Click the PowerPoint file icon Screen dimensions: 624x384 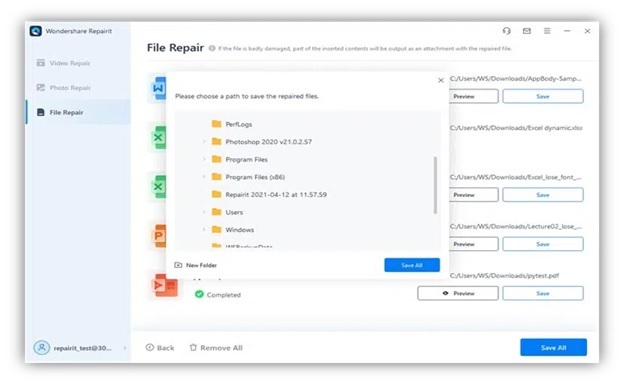159,236
